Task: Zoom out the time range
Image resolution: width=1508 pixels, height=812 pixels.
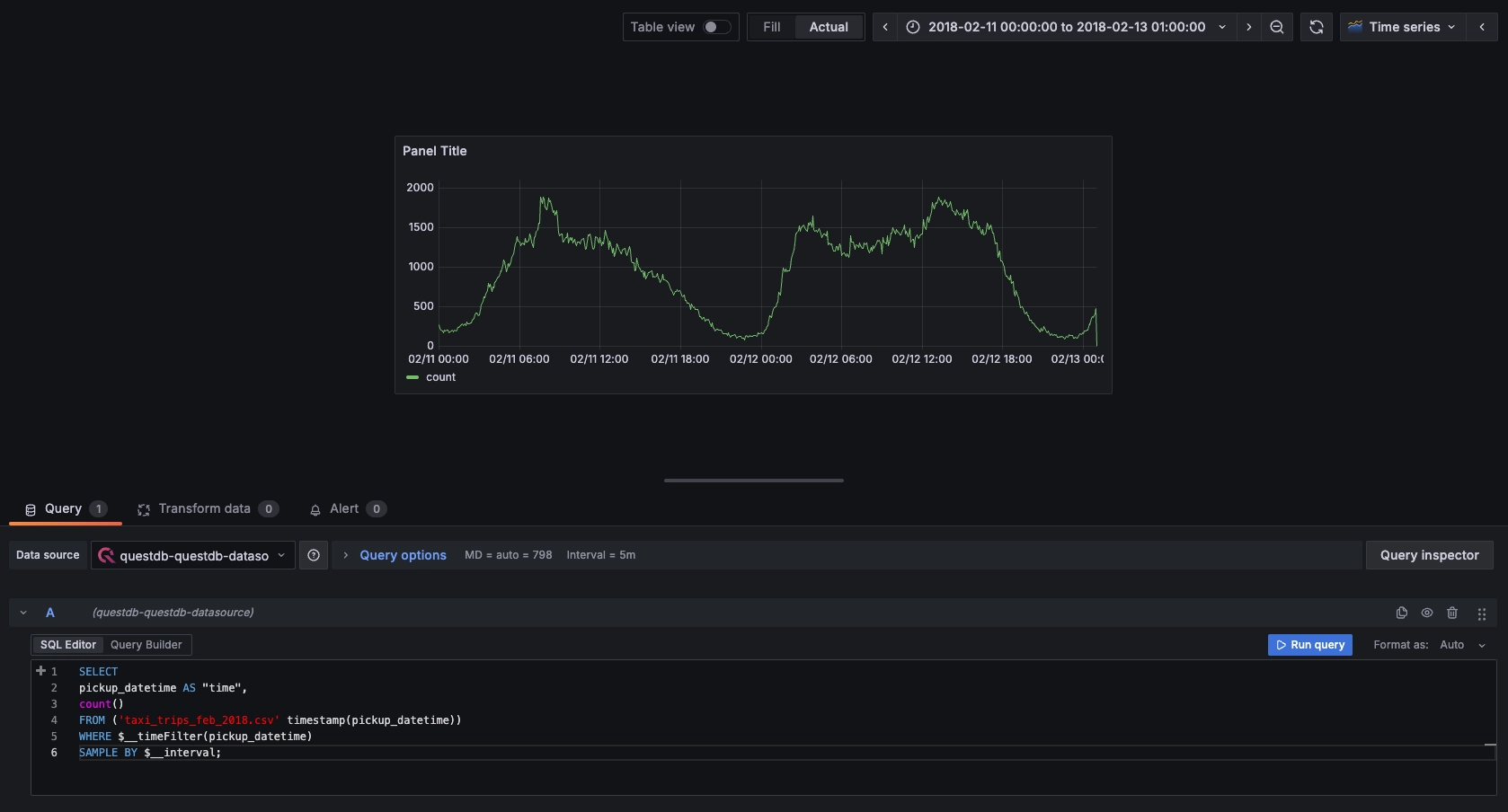Action: [x=1276, y=27]
